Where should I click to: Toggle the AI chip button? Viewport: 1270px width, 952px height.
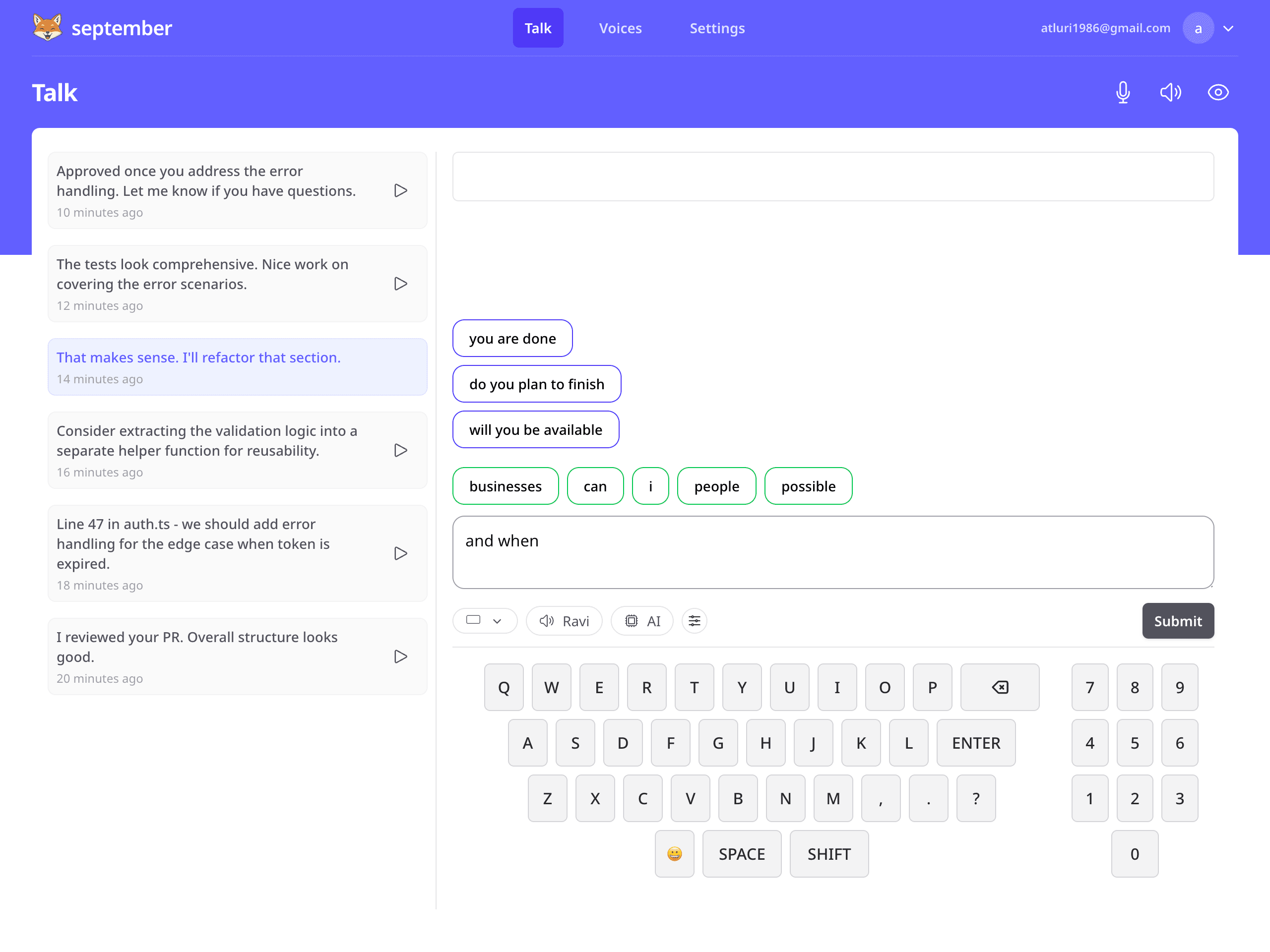pos(642,621)
